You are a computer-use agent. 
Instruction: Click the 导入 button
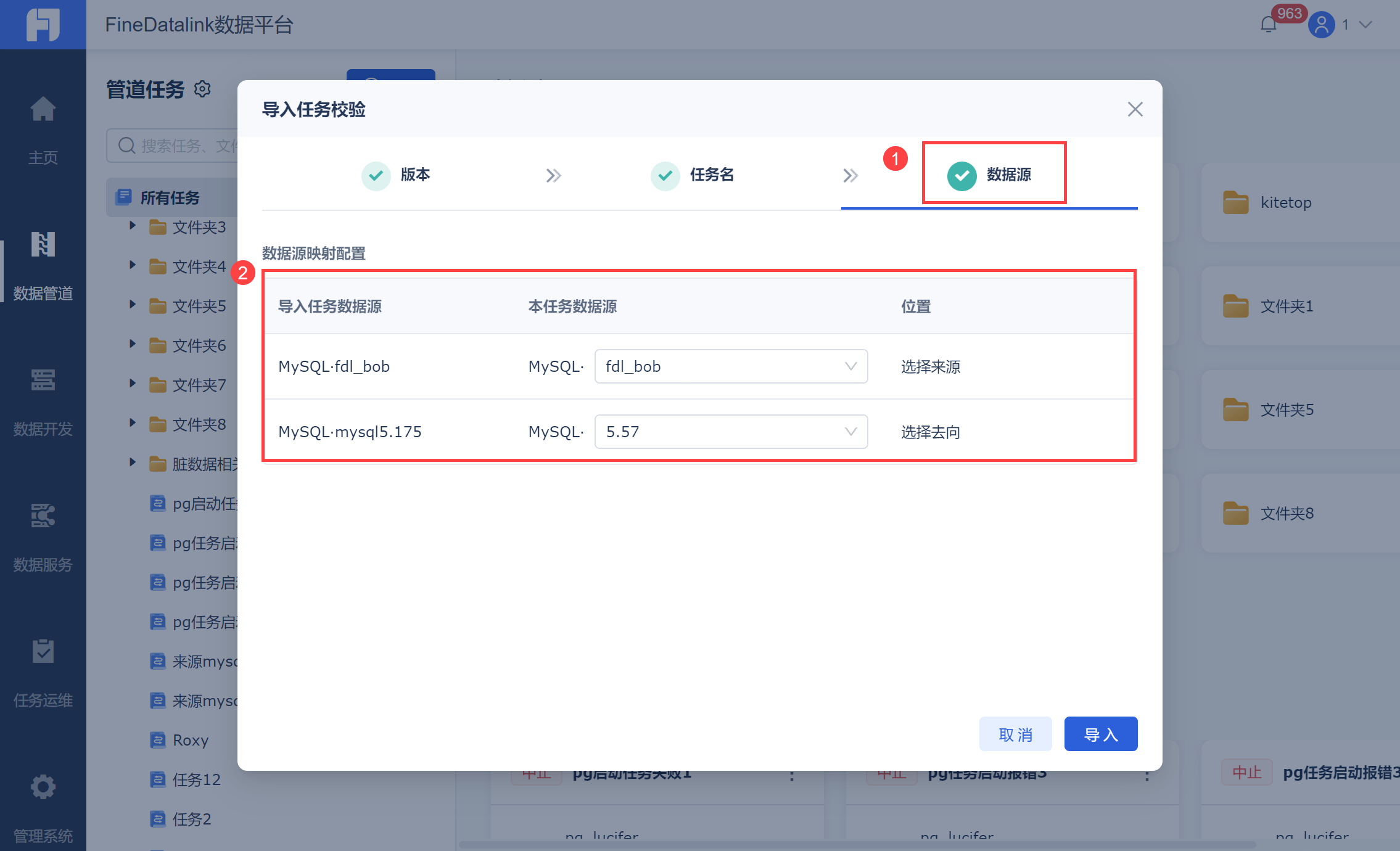click(x=1100, y=734)
